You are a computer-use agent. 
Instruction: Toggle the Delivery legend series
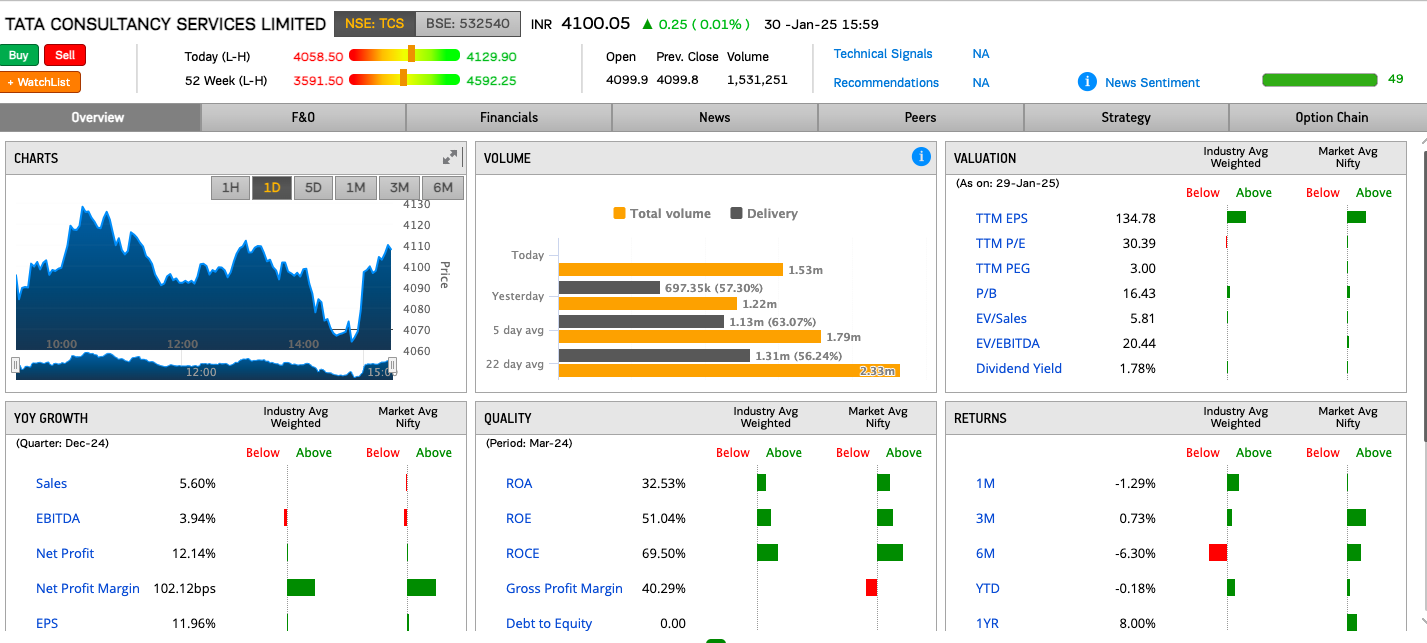click(x=764, y=213)
